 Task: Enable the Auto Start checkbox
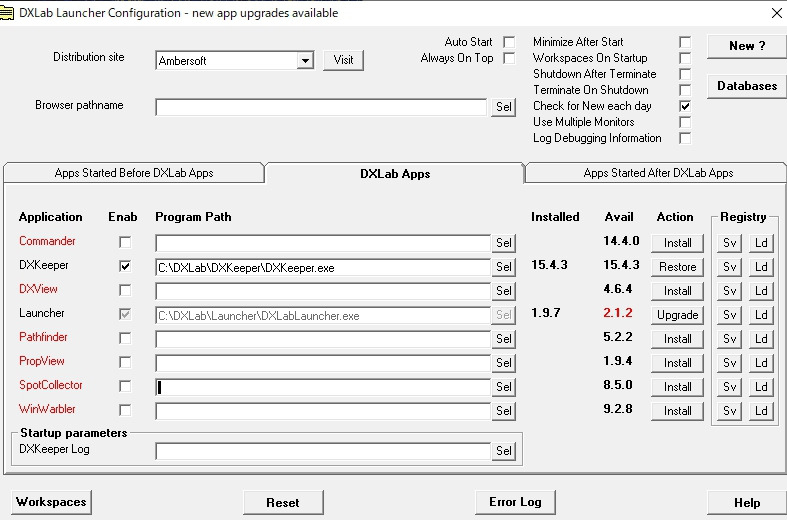(x=509, y=42)
